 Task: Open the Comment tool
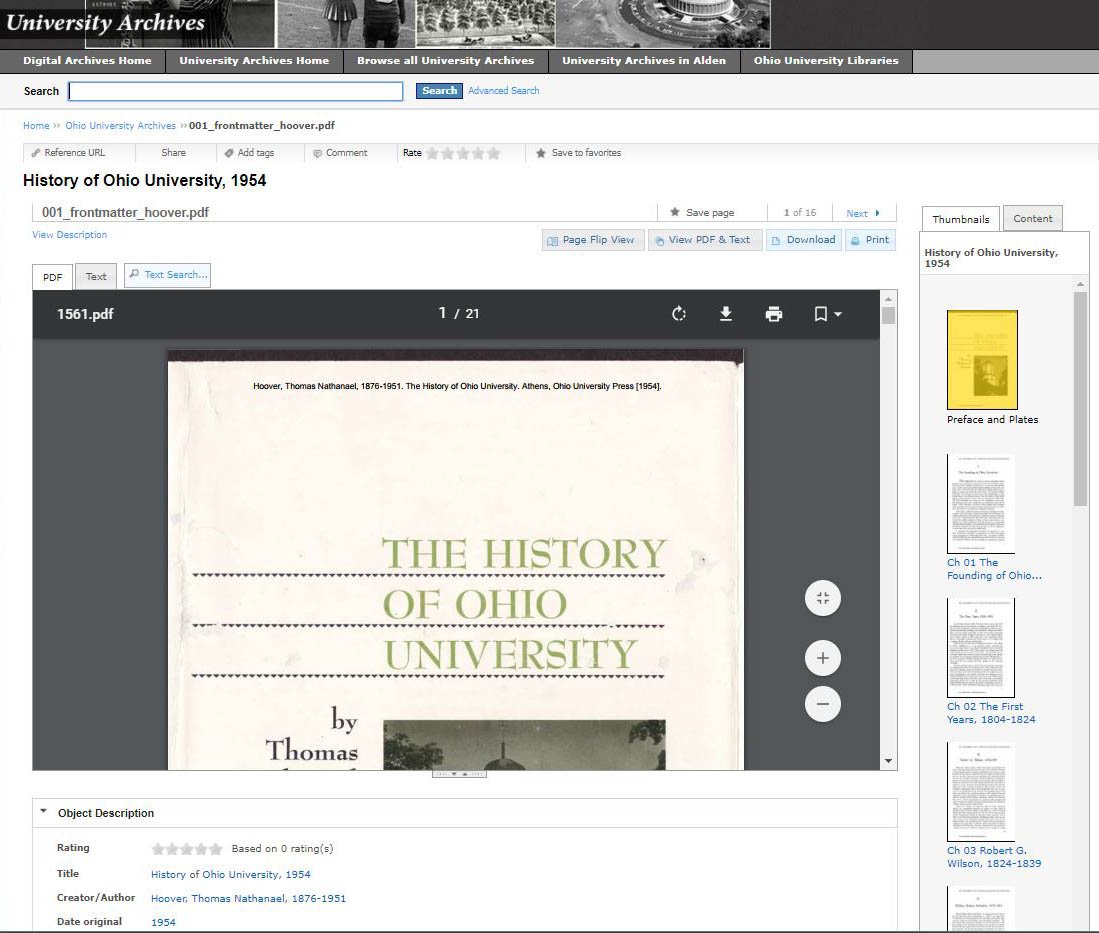point(340,153)
